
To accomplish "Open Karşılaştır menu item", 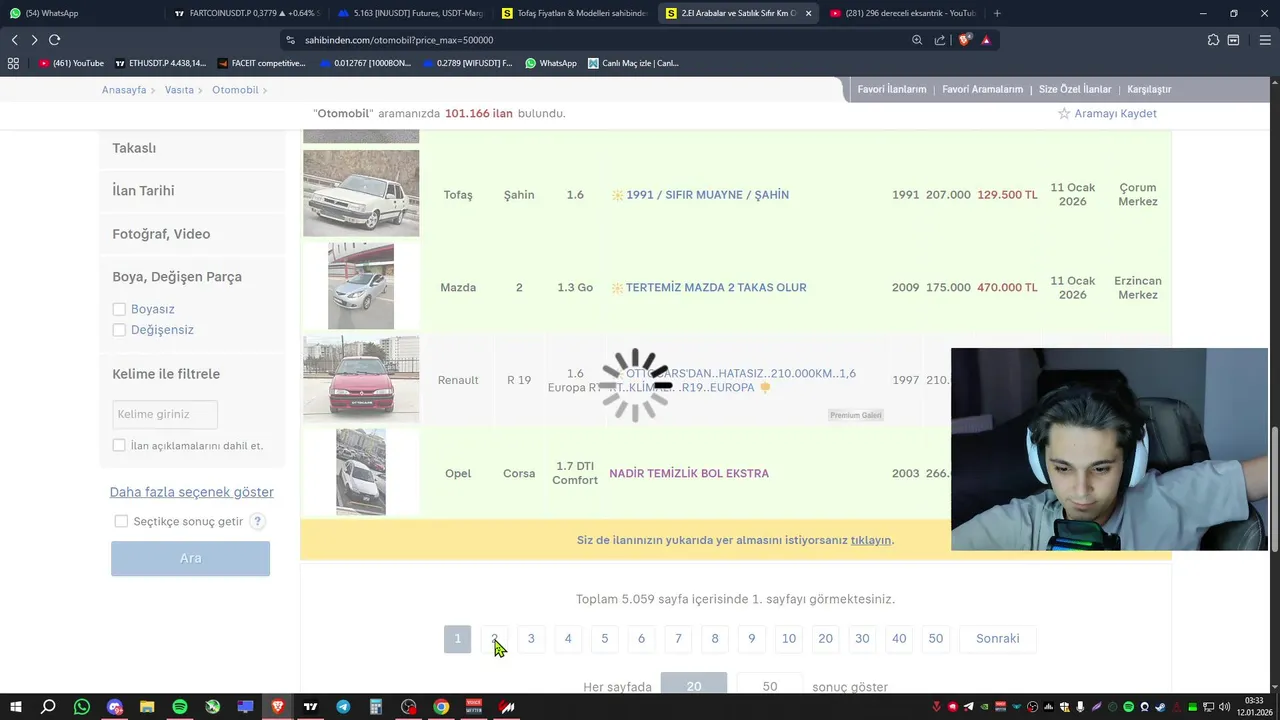I will click(x=1149, y=89).
